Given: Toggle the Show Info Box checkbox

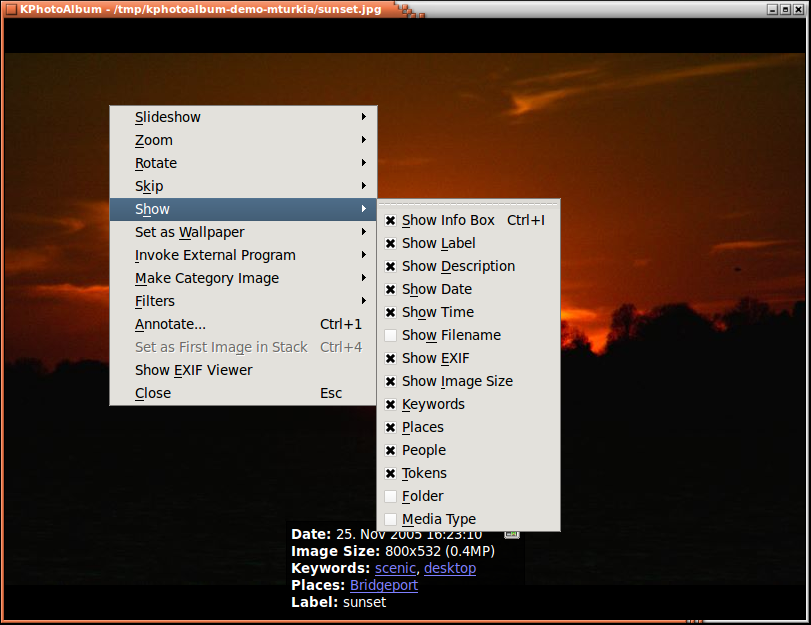Looking at the screenshot, I should coord(391,221).
